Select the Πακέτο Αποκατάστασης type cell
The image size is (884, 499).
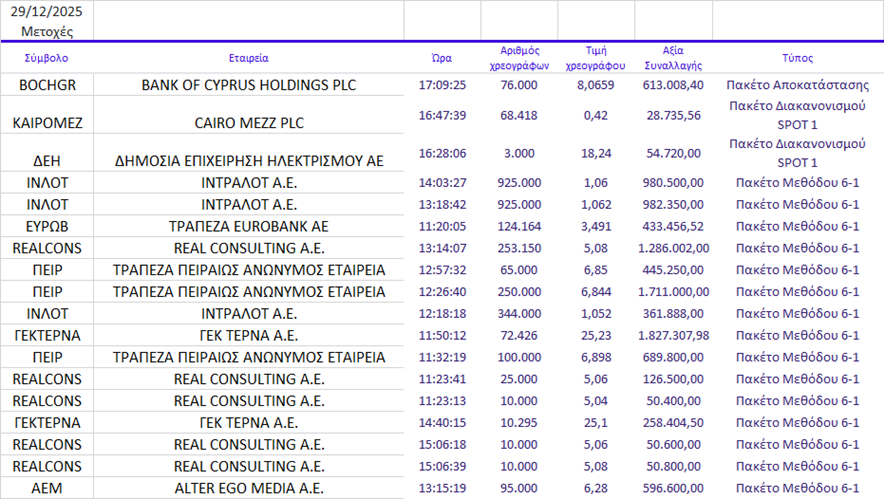point(797,85)
